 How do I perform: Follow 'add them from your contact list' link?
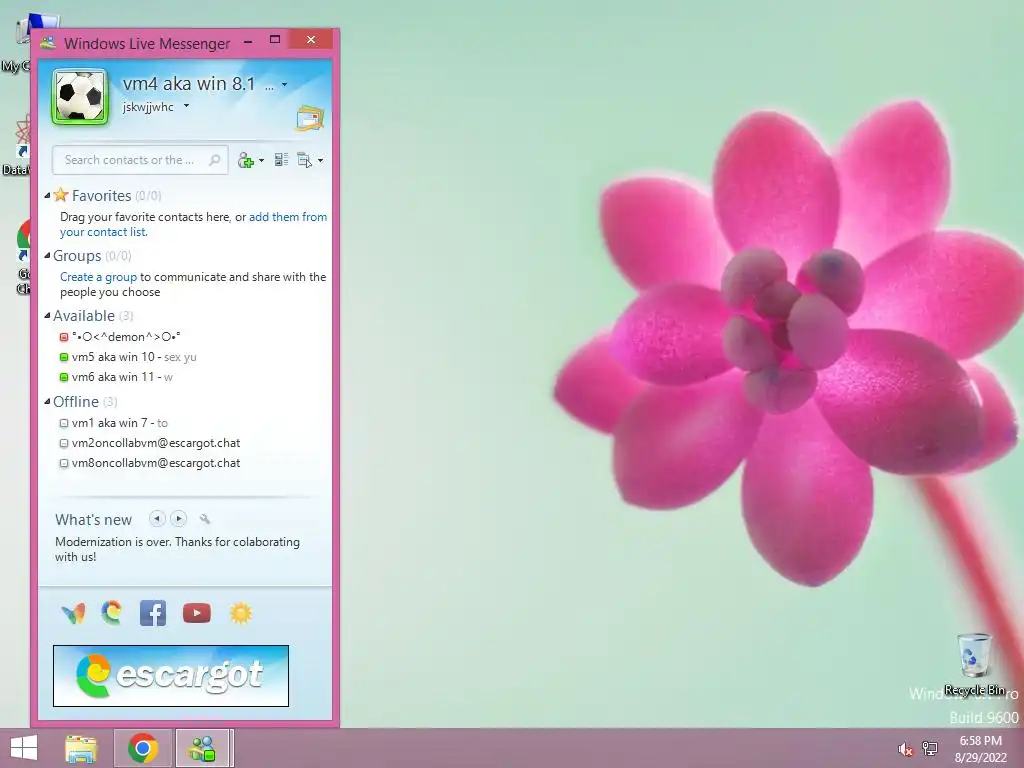193,225
